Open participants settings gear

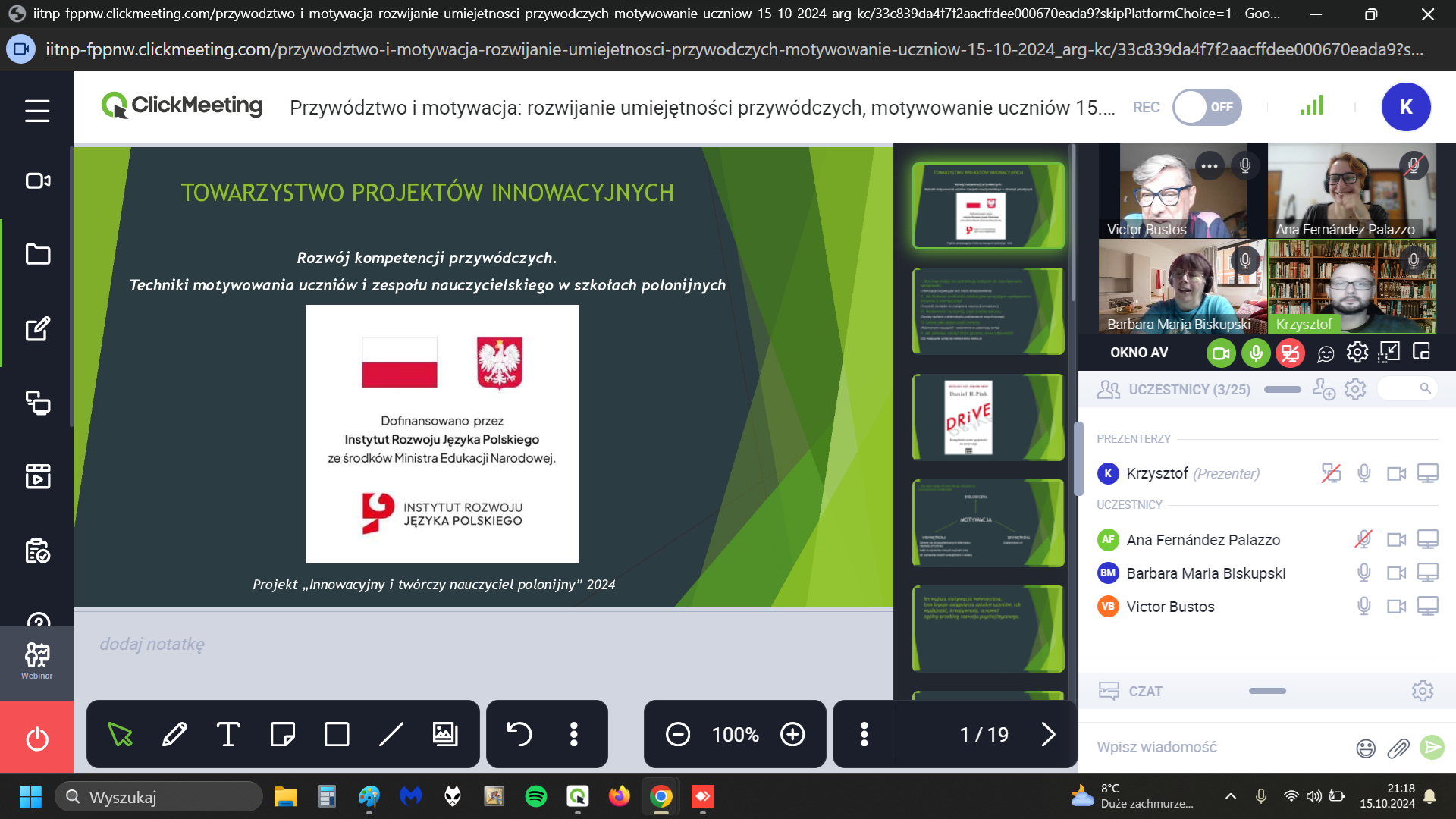coord(1355,389)
